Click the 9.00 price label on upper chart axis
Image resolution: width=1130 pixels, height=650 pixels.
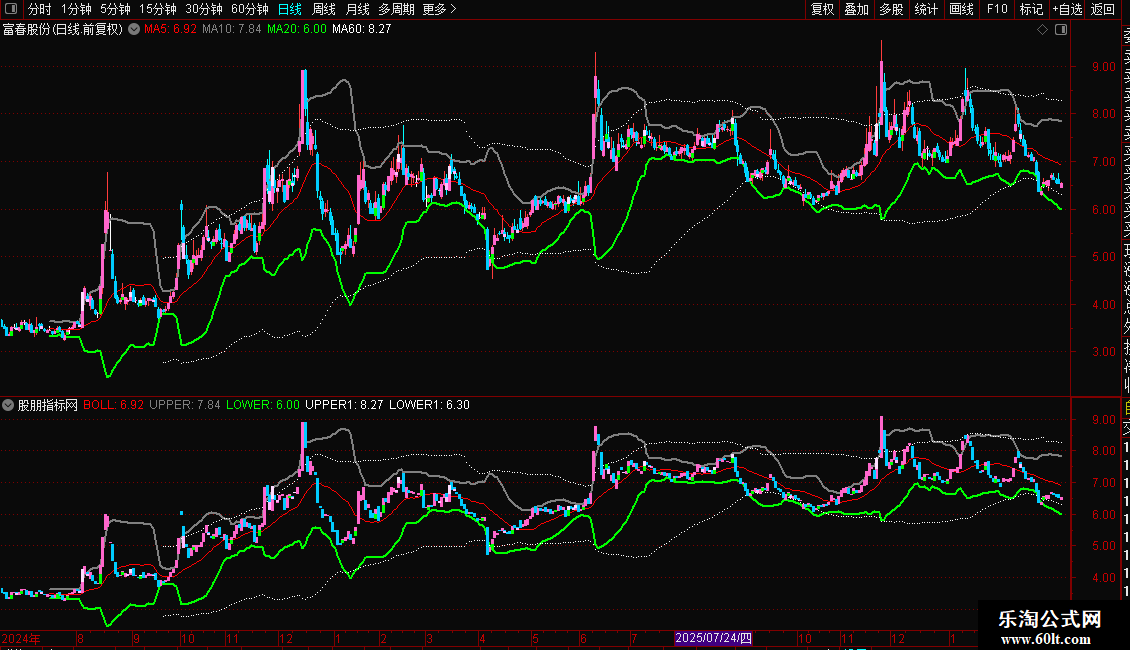(1103, 66)
